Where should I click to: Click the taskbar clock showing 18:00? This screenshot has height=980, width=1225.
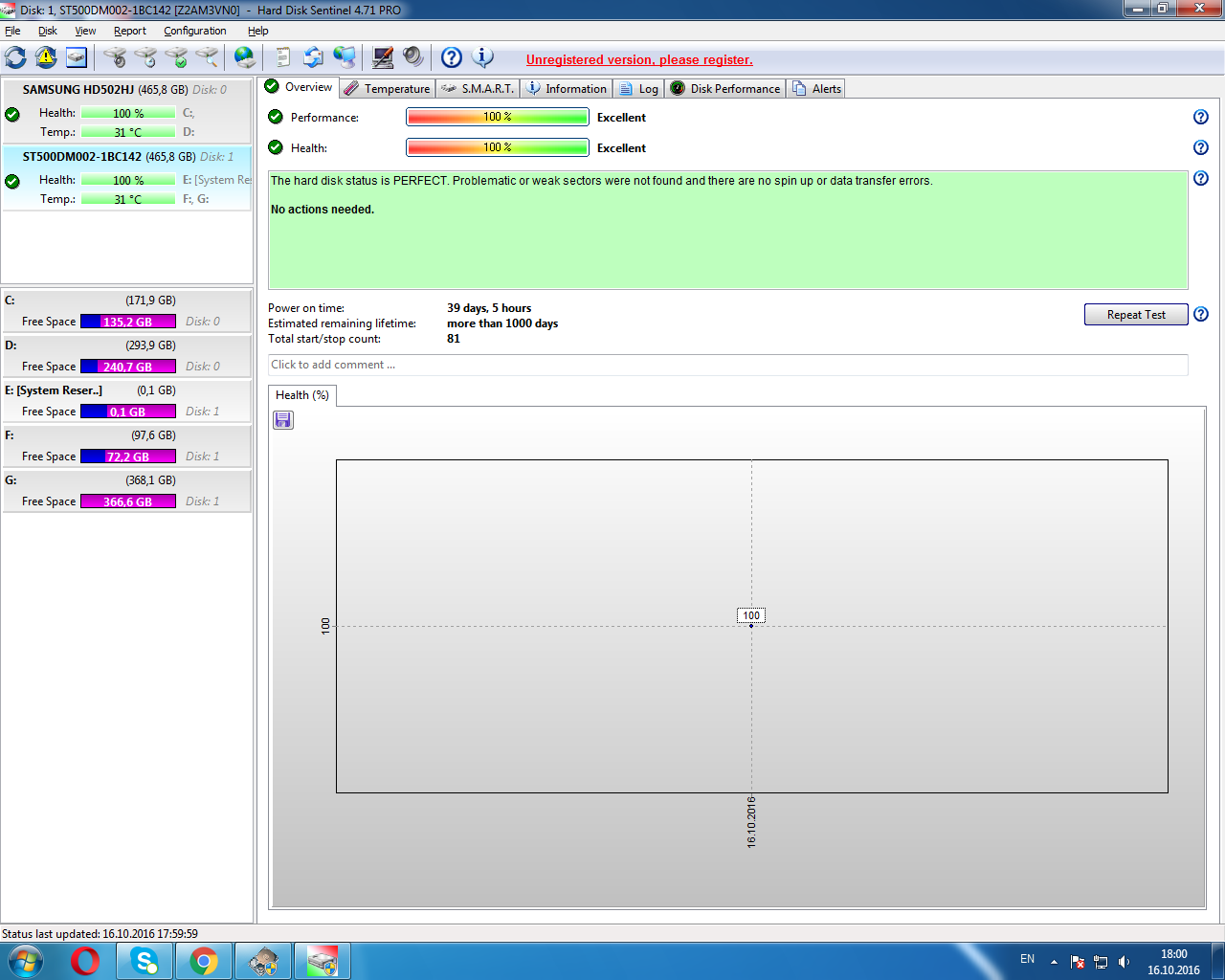point(1173,962)
